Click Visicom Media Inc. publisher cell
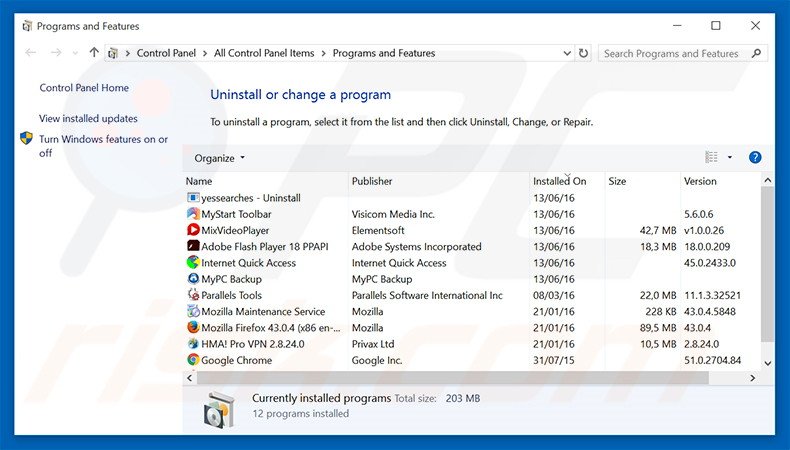The width and height of the screenshot is (790, 450). (x=393, y=214)
